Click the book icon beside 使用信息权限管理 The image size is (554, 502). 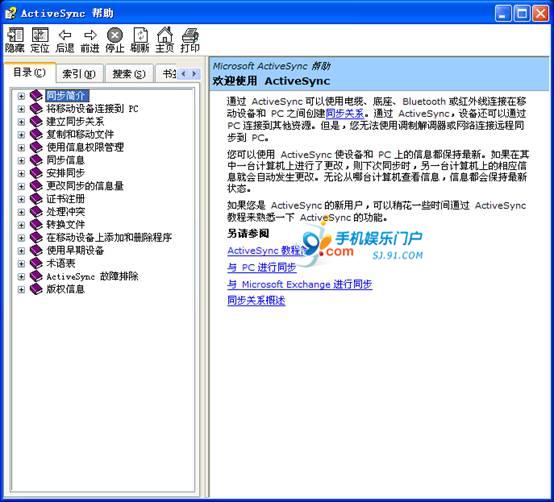tap(36, 147)
